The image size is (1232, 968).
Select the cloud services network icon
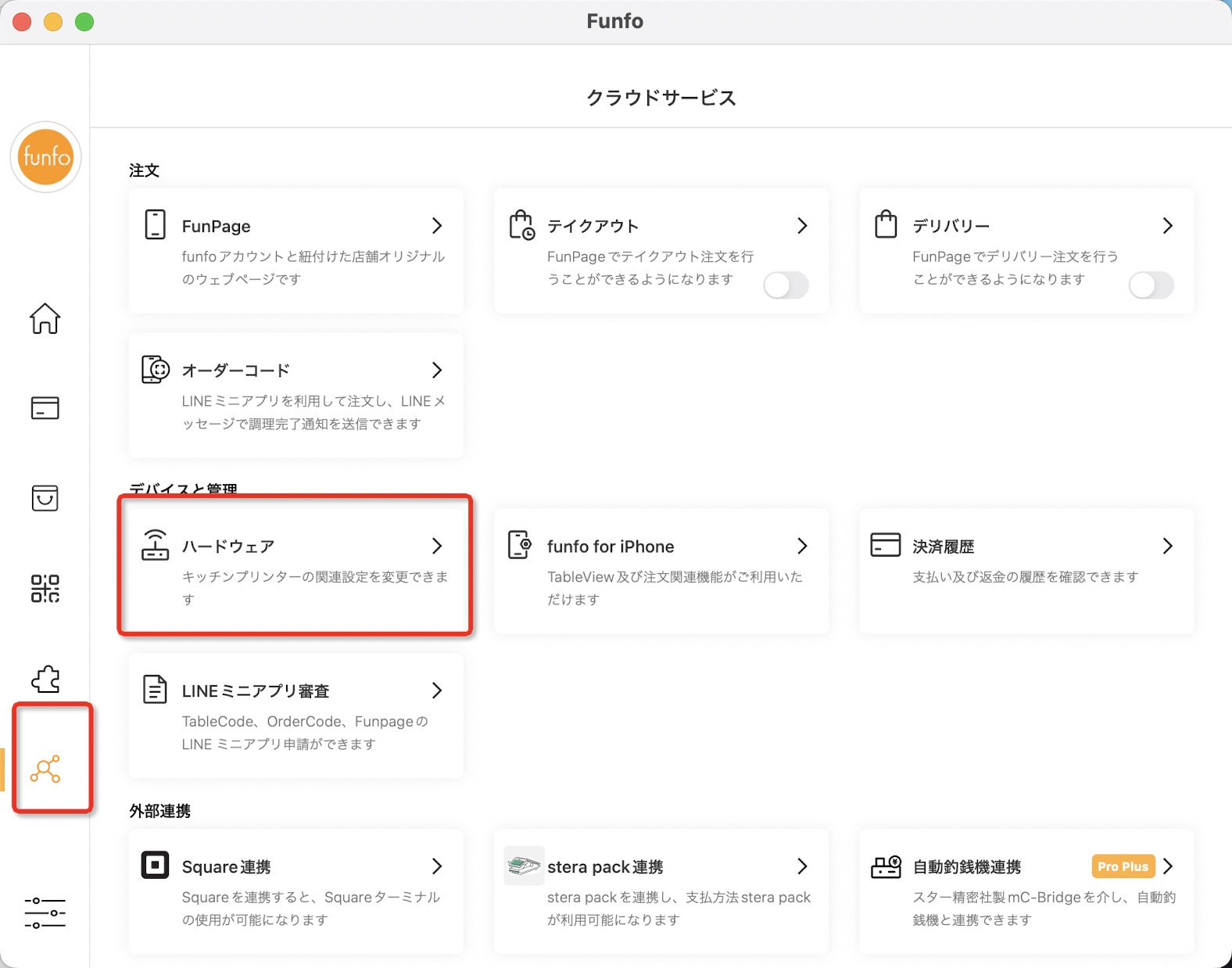(45, 769)
